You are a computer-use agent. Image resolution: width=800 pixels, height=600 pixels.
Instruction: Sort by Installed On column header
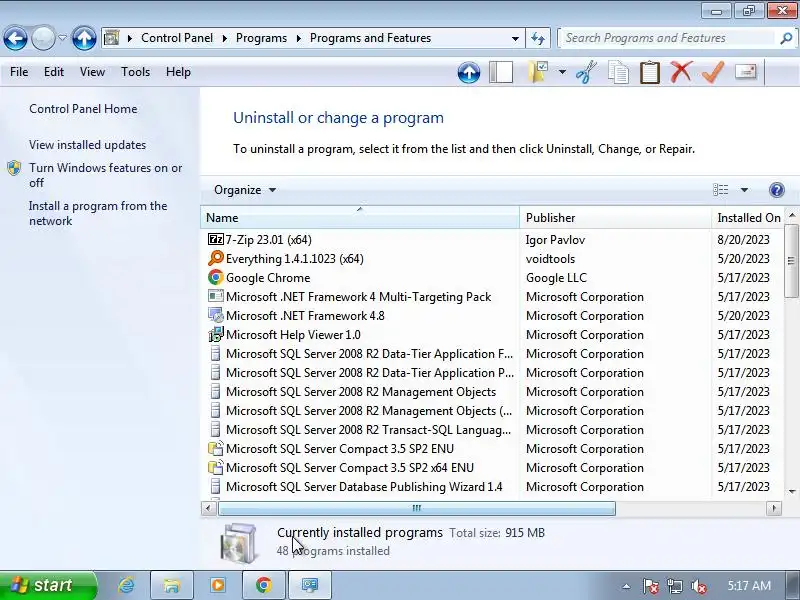click(748, 218)
